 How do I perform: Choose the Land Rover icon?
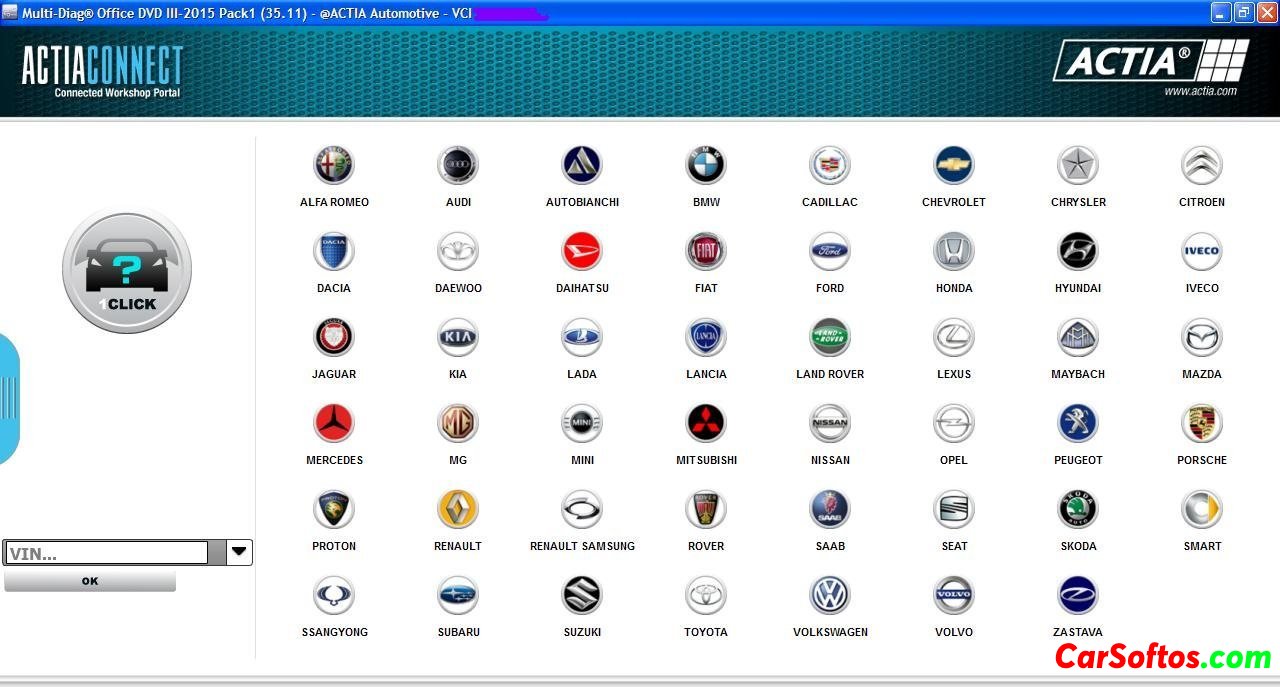(x=829, y=338)
